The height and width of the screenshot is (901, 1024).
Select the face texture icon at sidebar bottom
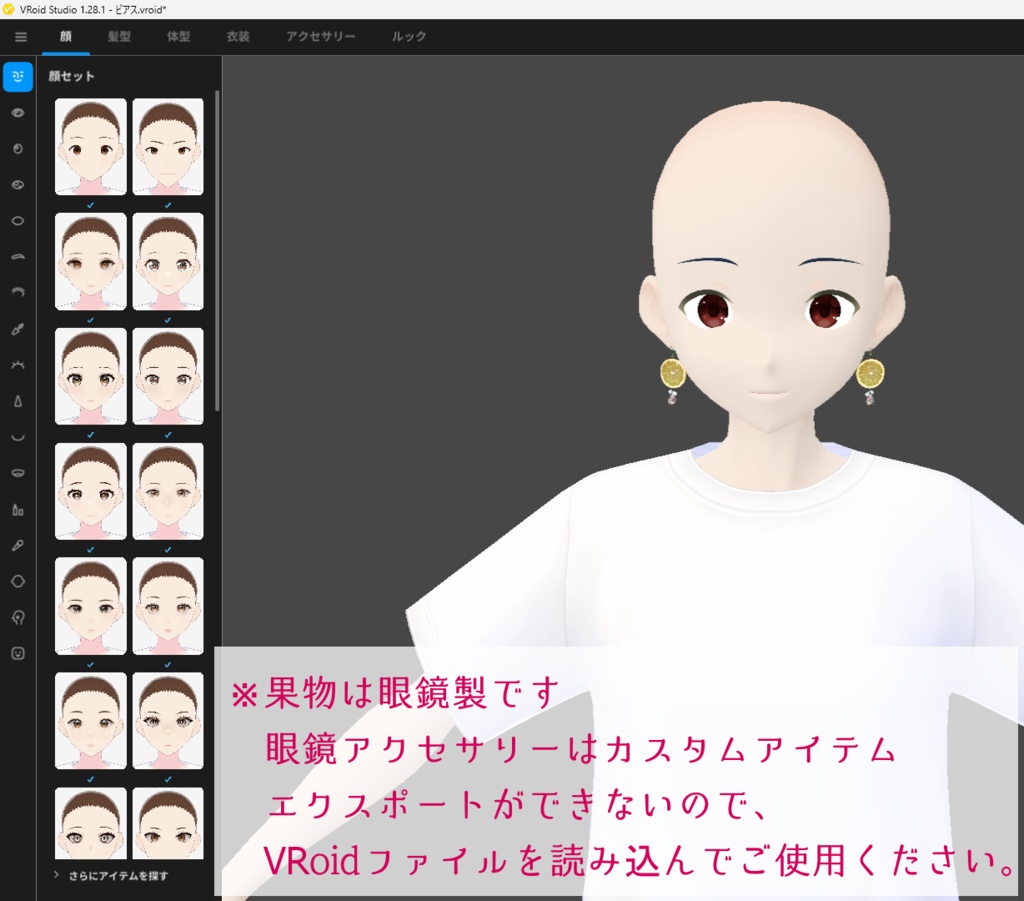point(18,650)
